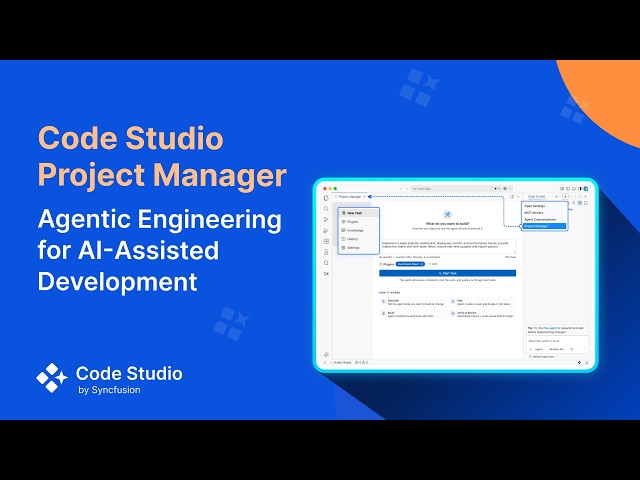
Task: Click the split editor icon beside tab bar
Action: click(512, 197)
